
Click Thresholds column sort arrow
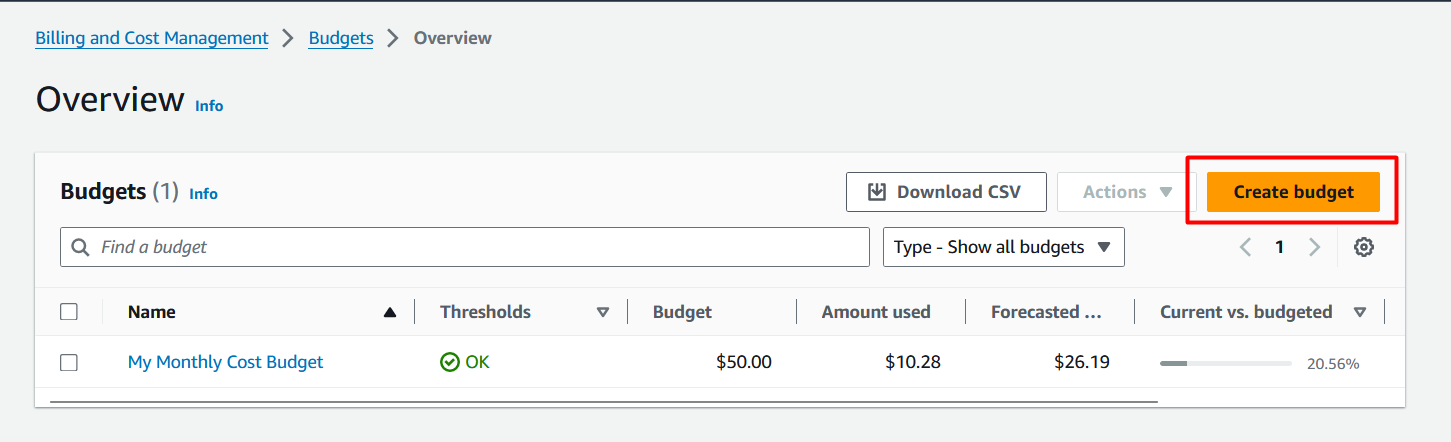tap(603, 312)
